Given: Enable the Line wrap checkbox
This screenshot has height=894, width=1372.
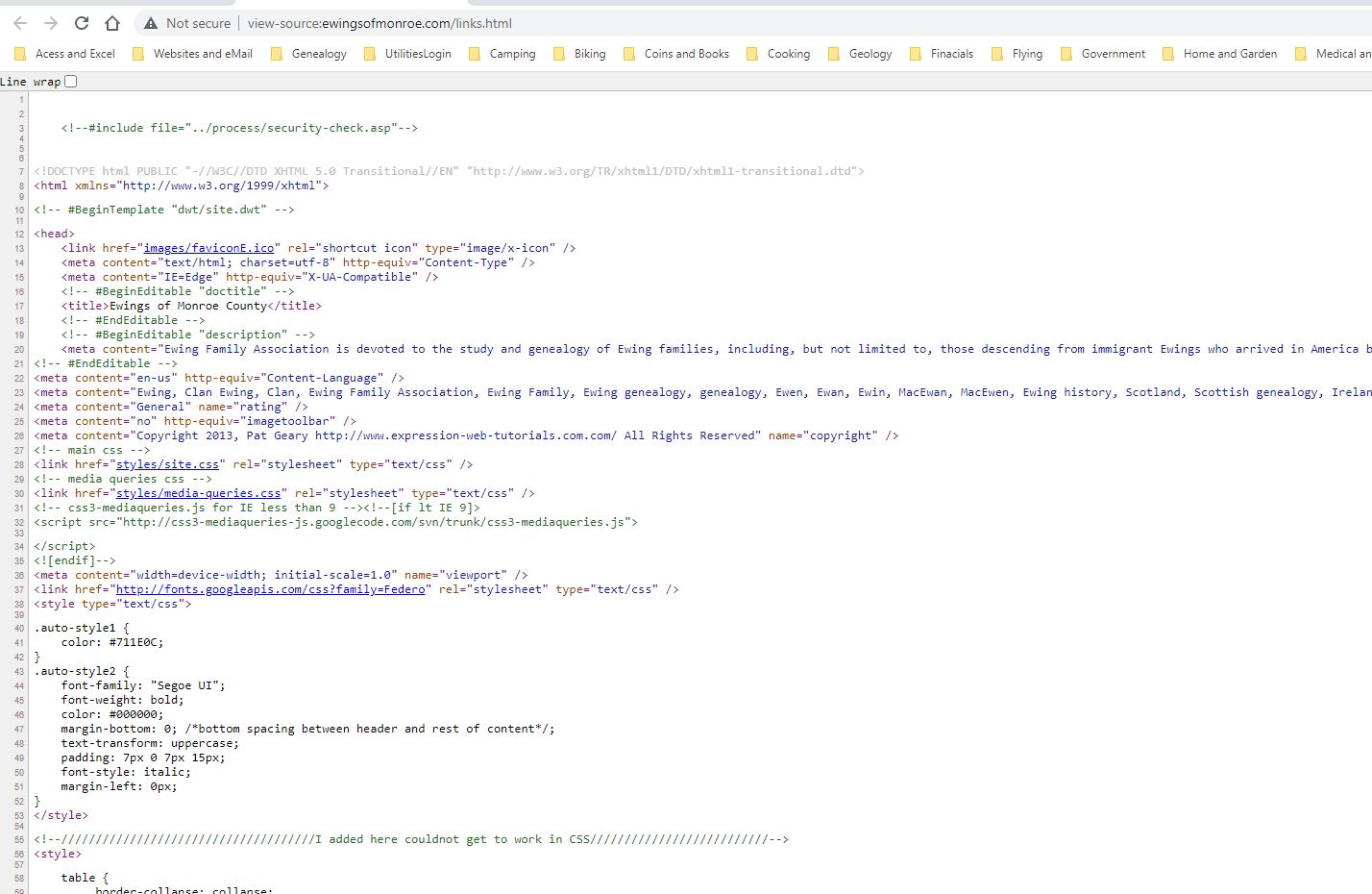Looking at the screenshot, I should (x=70, y=82).
